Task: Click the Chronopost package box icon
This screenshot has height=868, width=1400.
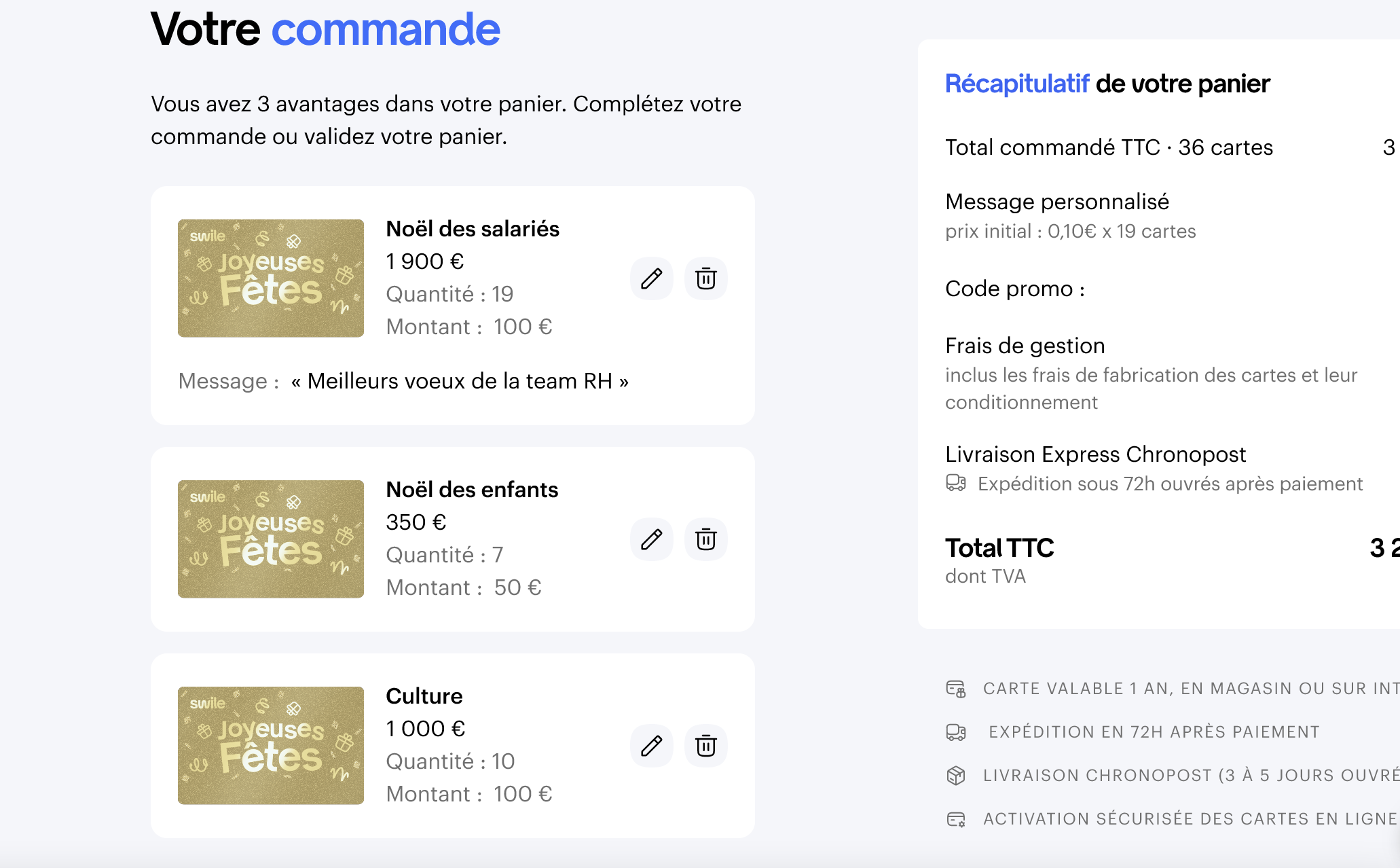Action: (x=956, y=776)
